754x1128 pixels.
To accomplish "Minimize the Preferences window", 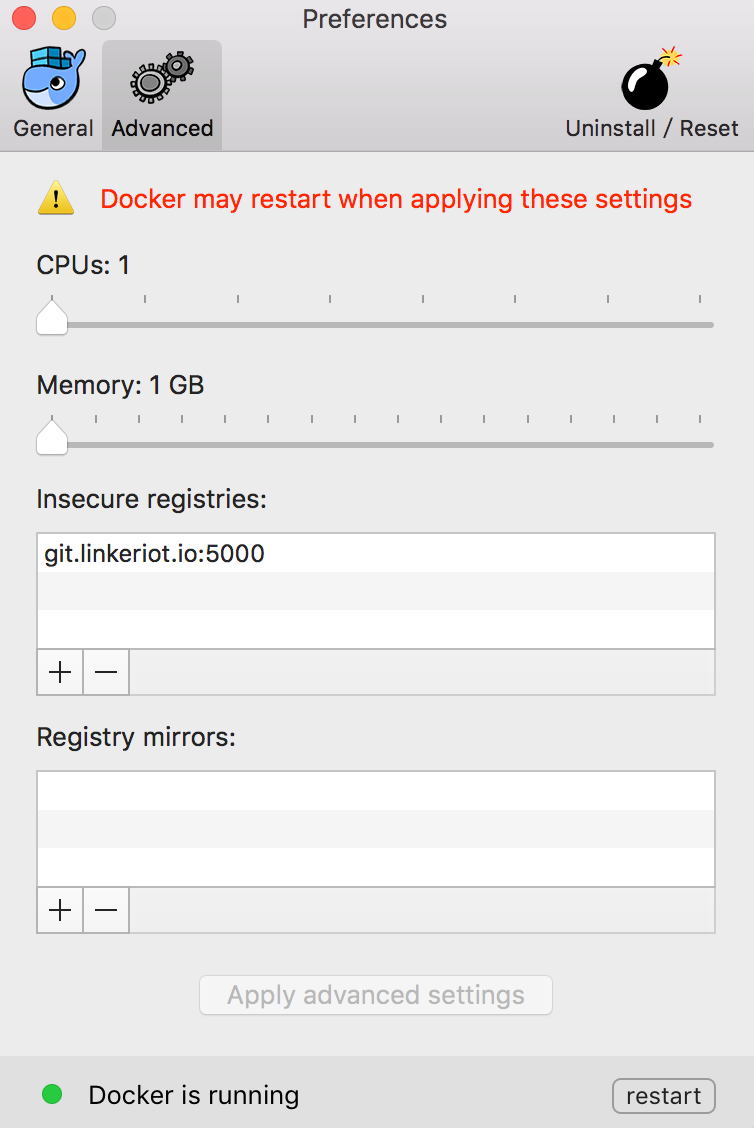I will (64, 18).
